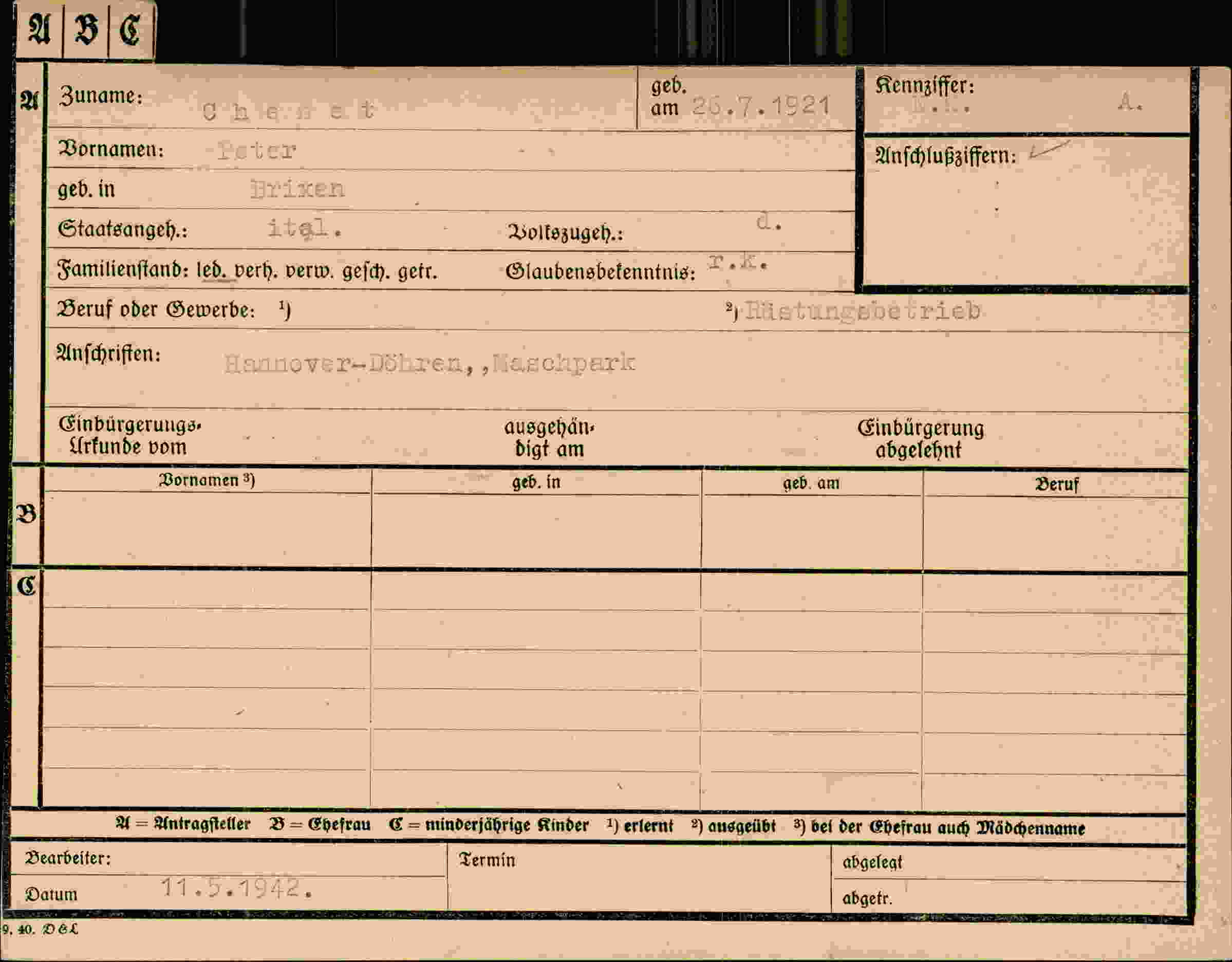Screen dimensions: 1232x962
Task: Click the "Staatsangeh.:" label
Action: (122, 230)
